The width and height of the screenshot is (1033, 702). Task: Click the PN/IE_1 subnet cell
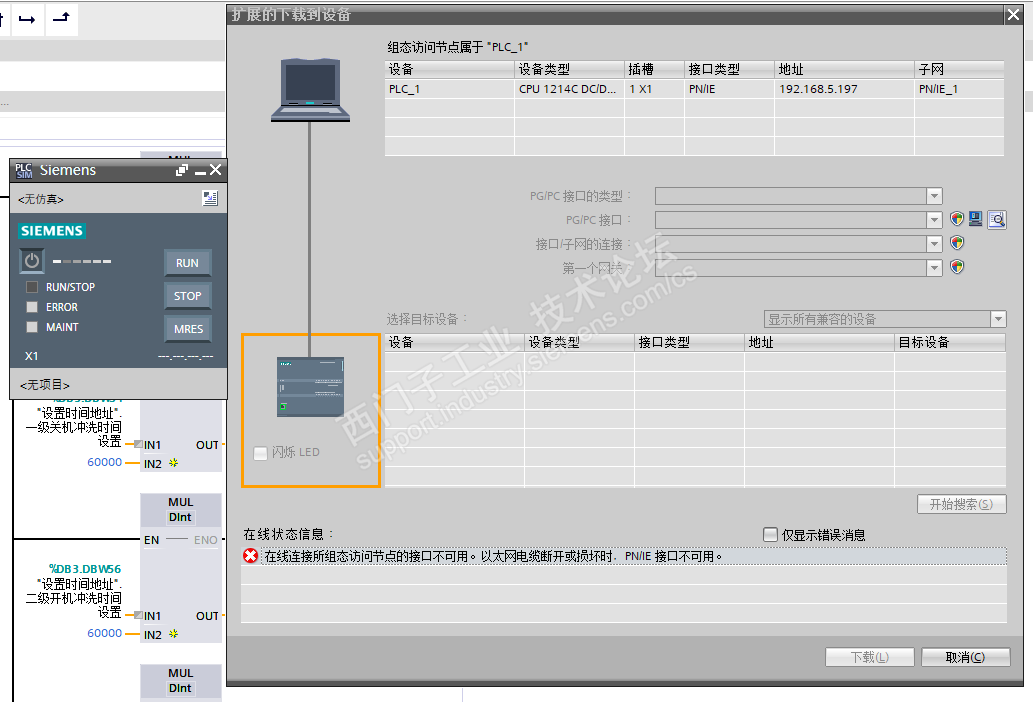tap(959, 89)
